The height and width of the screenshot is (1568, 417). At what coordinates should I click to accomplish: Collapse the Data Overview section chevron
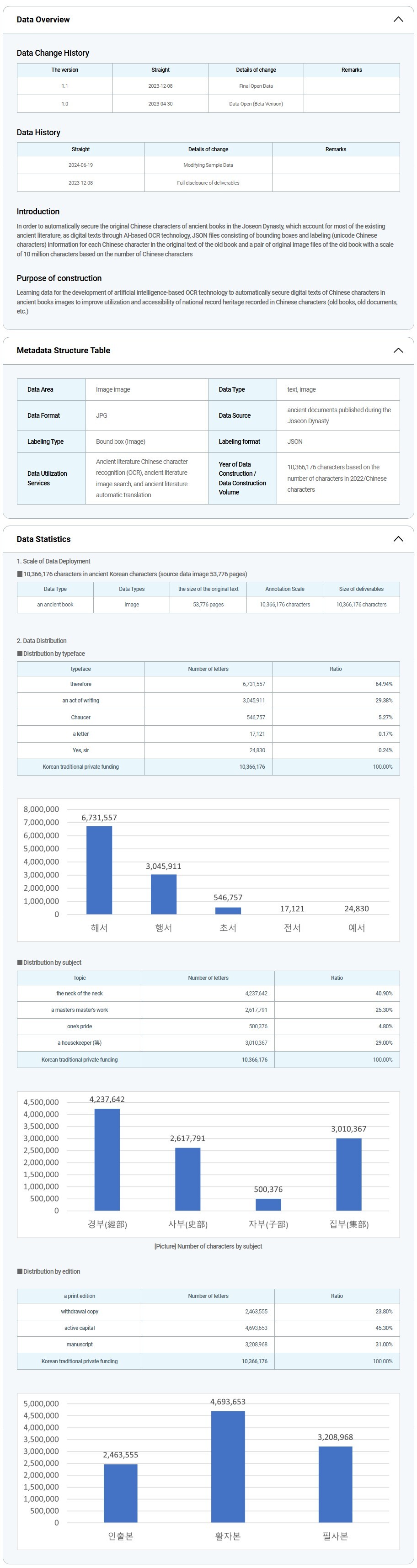[x=398, y=20]
